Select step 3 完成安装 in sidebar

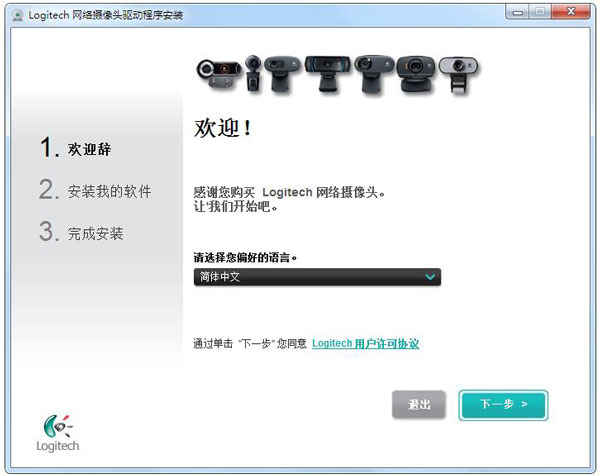[95, 233]
